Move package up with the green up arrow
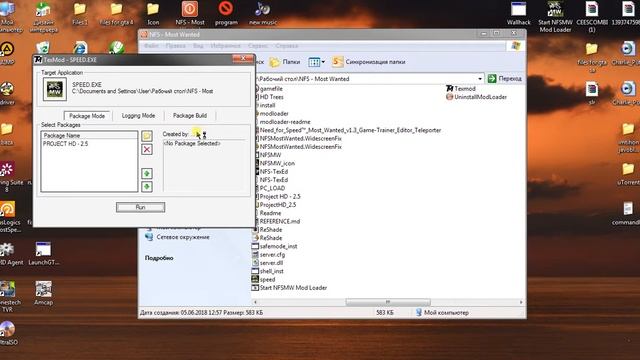640x360 pixels. pos(147,173)
